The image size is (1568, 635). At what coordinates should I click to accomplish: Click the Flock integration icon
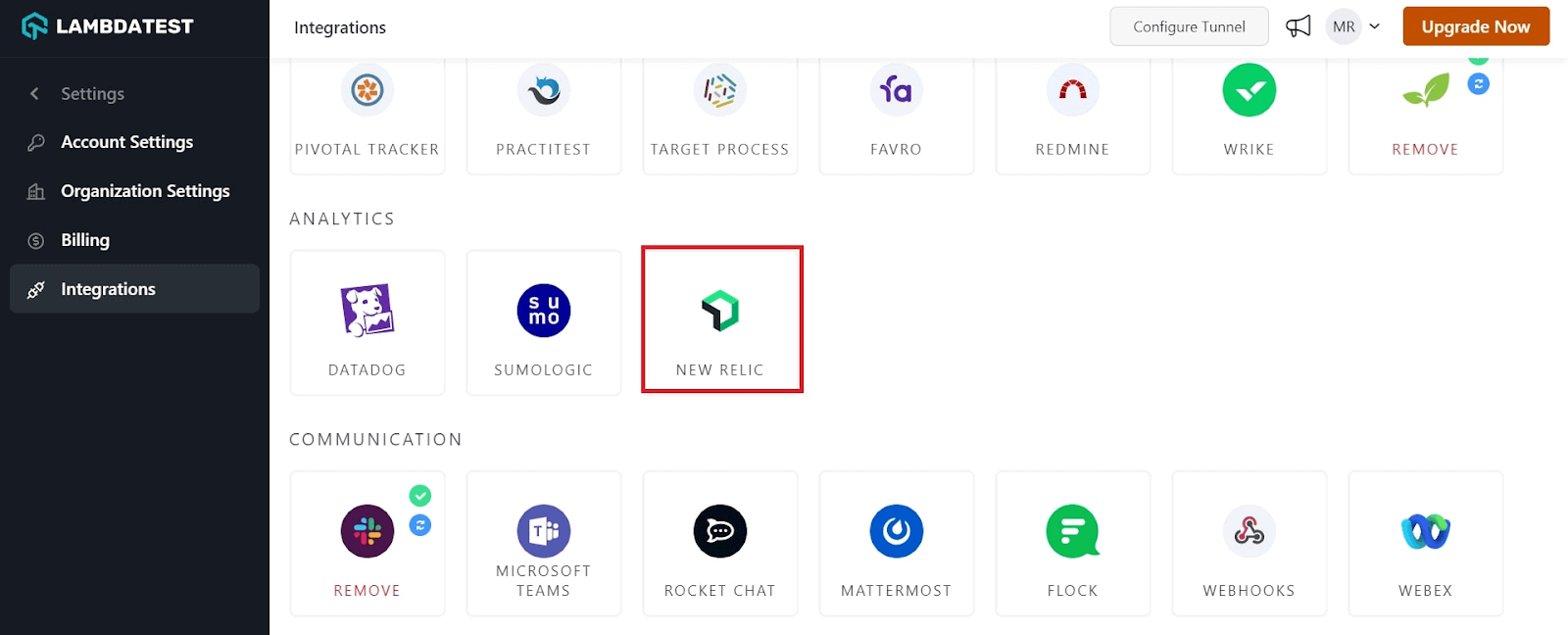click(x=1072, y=531)
